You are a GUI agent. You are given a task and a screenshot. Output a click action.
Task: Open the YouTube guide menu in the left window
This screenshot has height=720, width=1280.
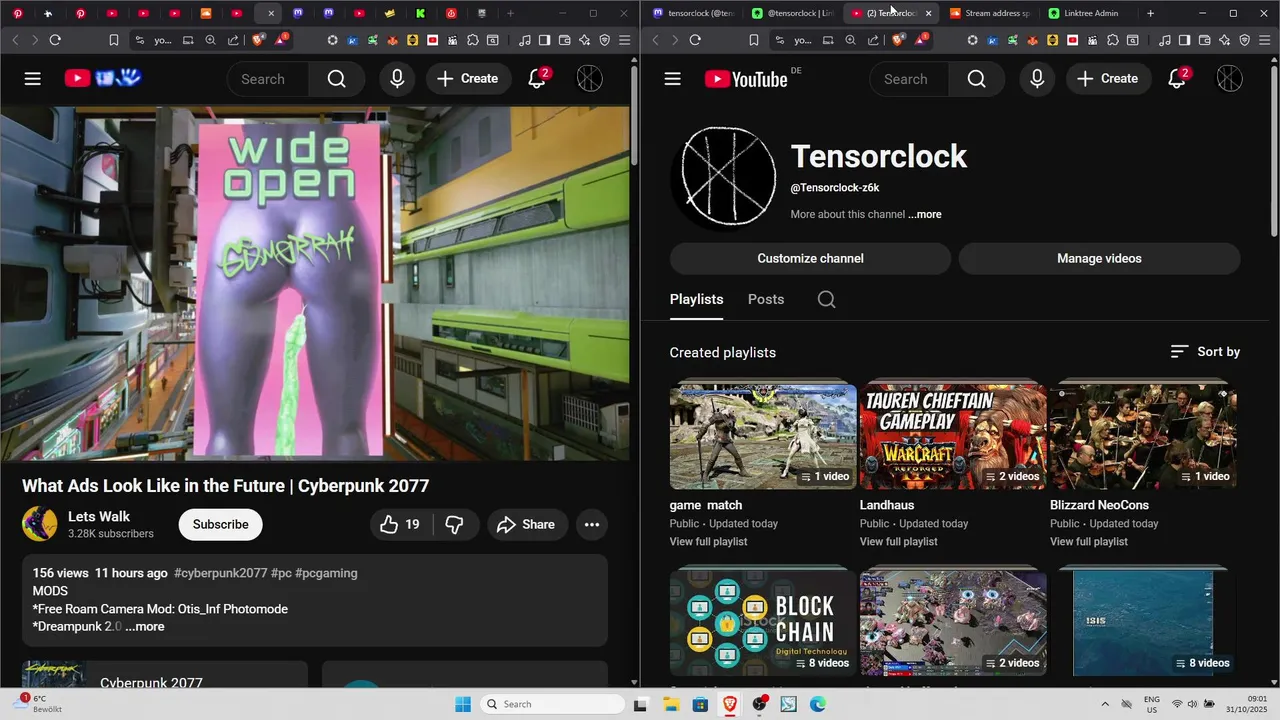[33, 79]
